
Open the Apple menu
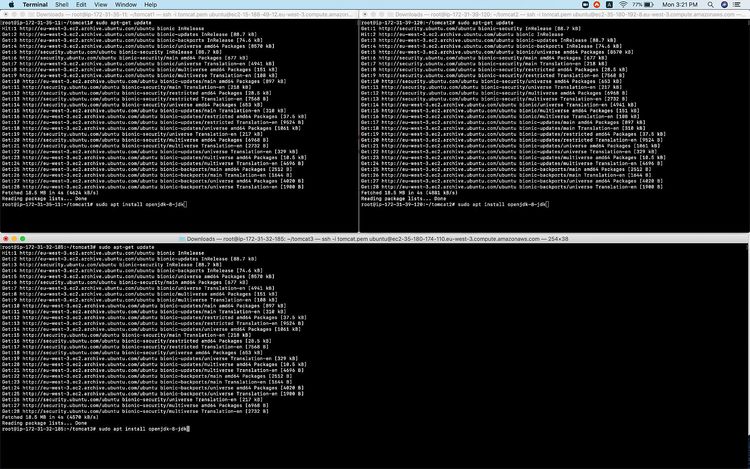(x=11, y=4)
